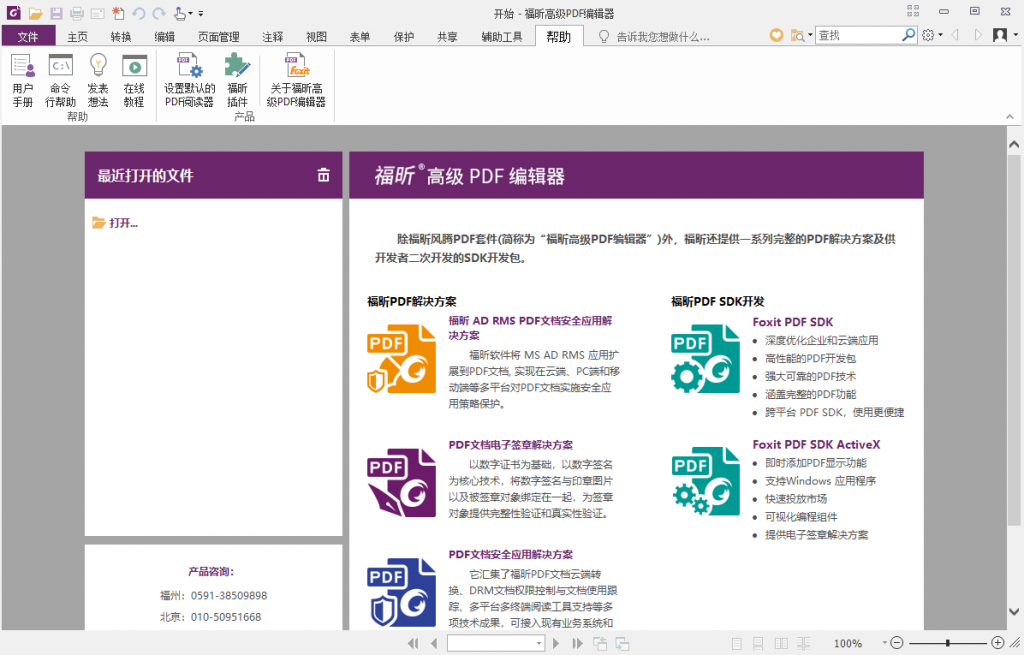
Task: Click the hand touch mode icon
Action: (x=180, y=13)
